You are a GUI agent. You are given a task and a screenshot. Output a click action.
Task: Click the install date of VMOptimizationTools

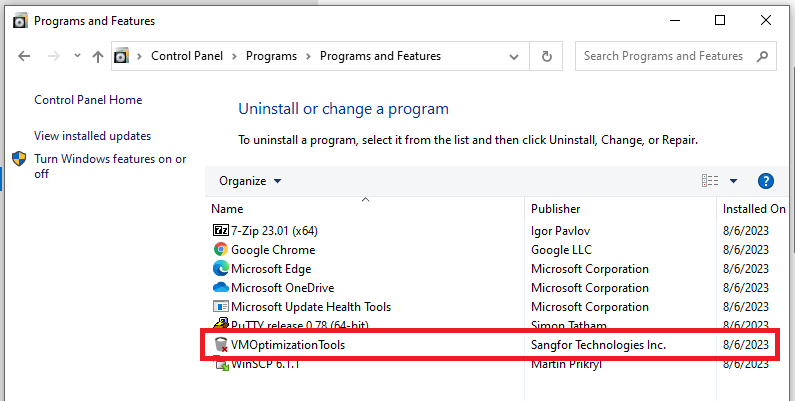746,345
